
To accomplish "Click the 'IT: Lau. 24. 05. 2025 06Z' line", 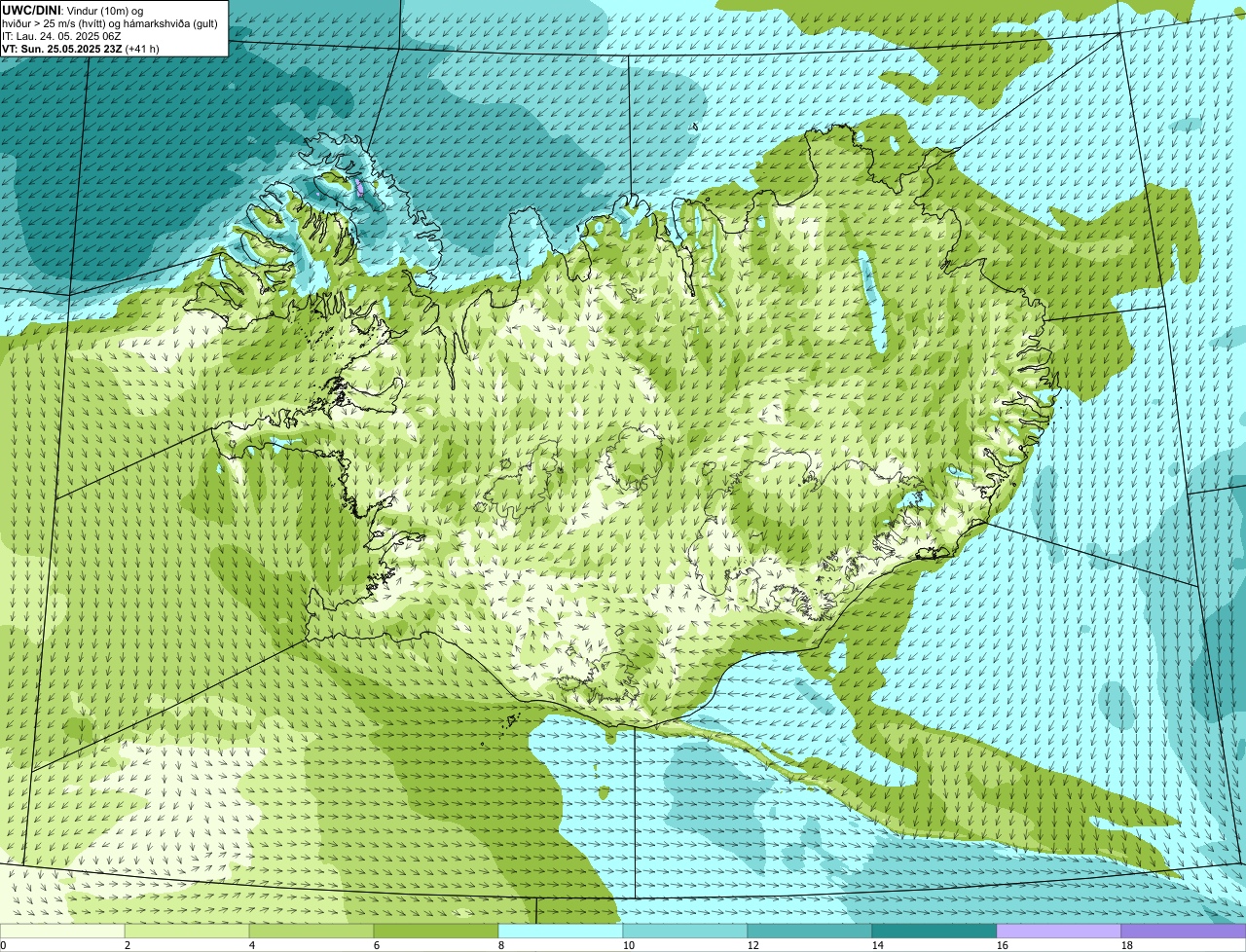I will pyautogui.click(x=61, y=35).
